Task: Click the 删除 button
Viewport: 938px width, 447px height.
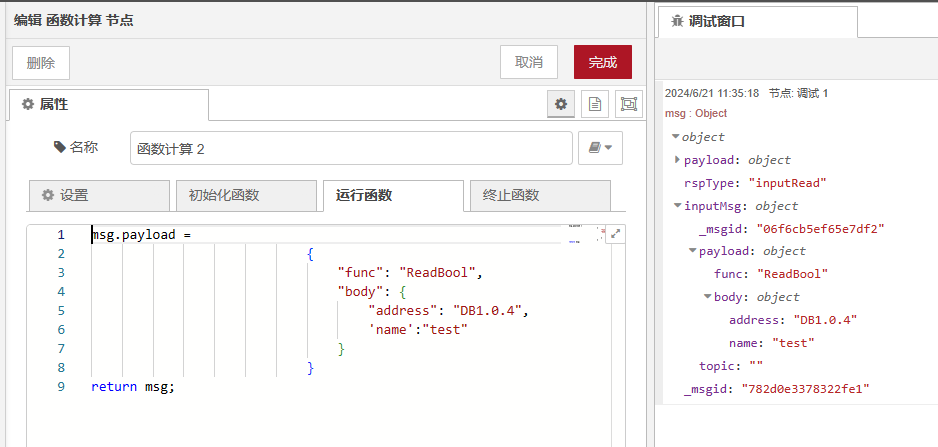Action: pos(41,62)
